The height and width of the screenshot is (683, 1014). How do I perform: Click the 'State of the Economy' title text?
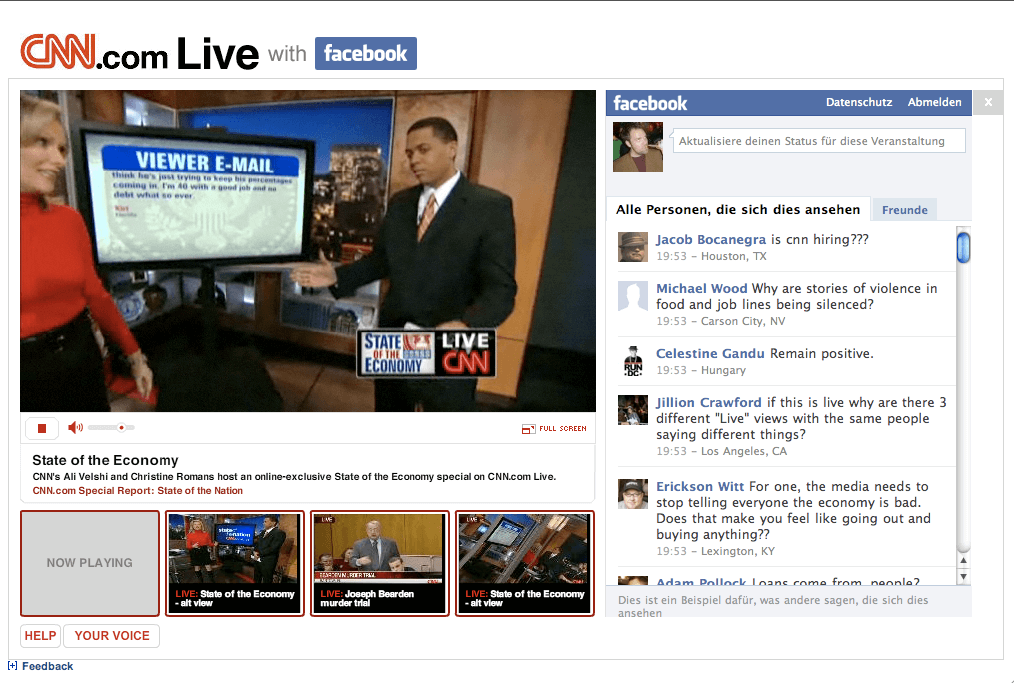point(105,460)
